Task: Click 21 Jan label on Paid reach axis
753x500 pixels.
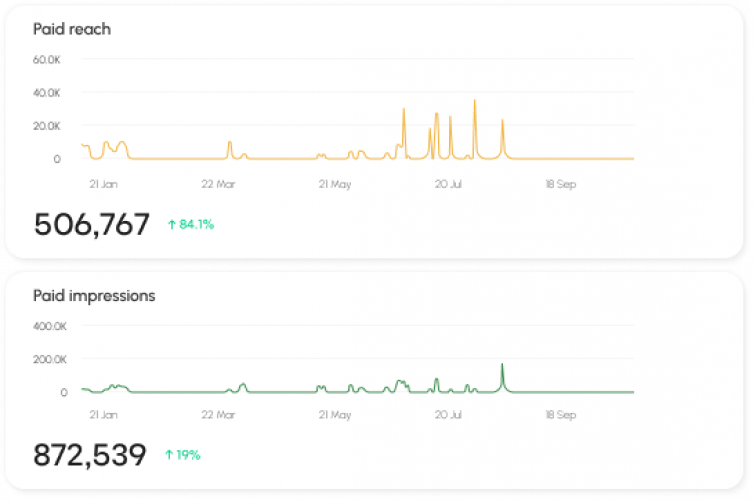Action: coord(104,184)
